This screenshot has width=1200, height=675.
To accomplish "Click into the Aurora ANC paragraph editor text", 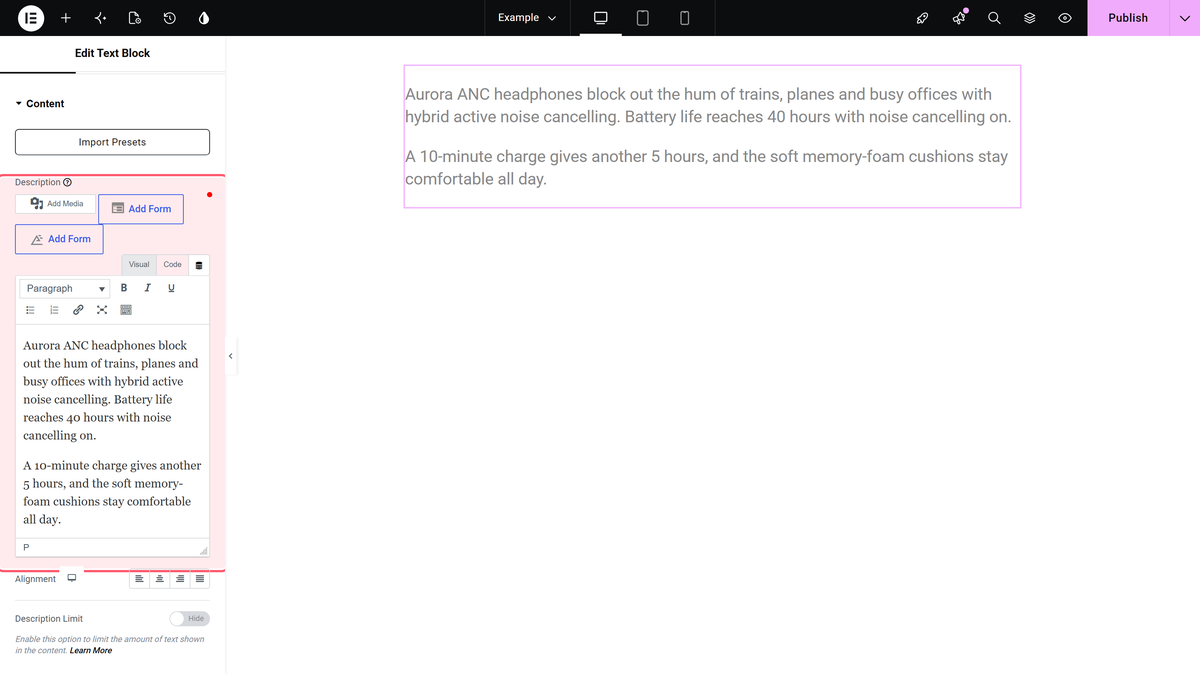I will (110, 390).
